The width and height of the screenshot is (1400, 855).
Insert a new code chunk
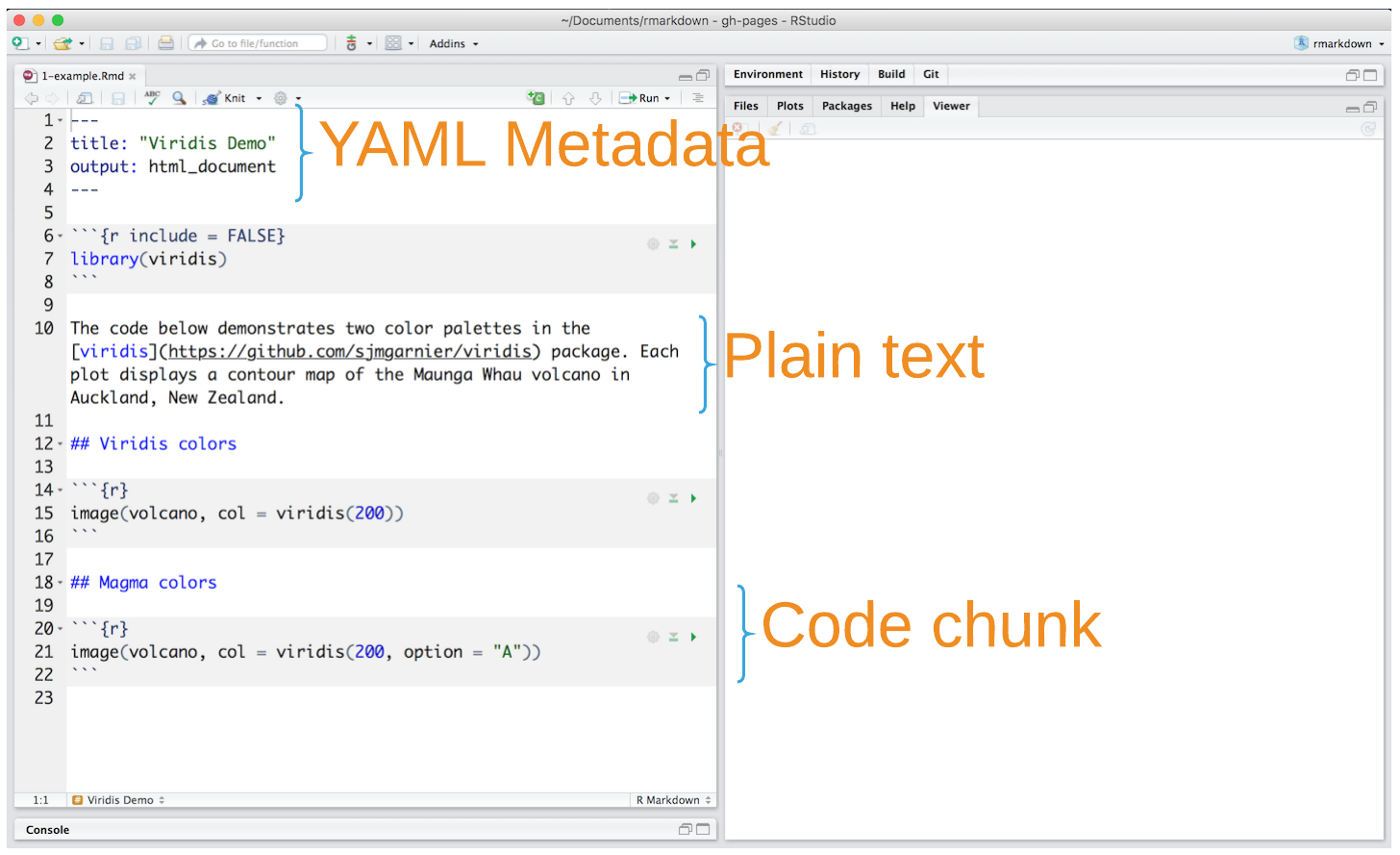pyautogui.click(x=536, y=98)
